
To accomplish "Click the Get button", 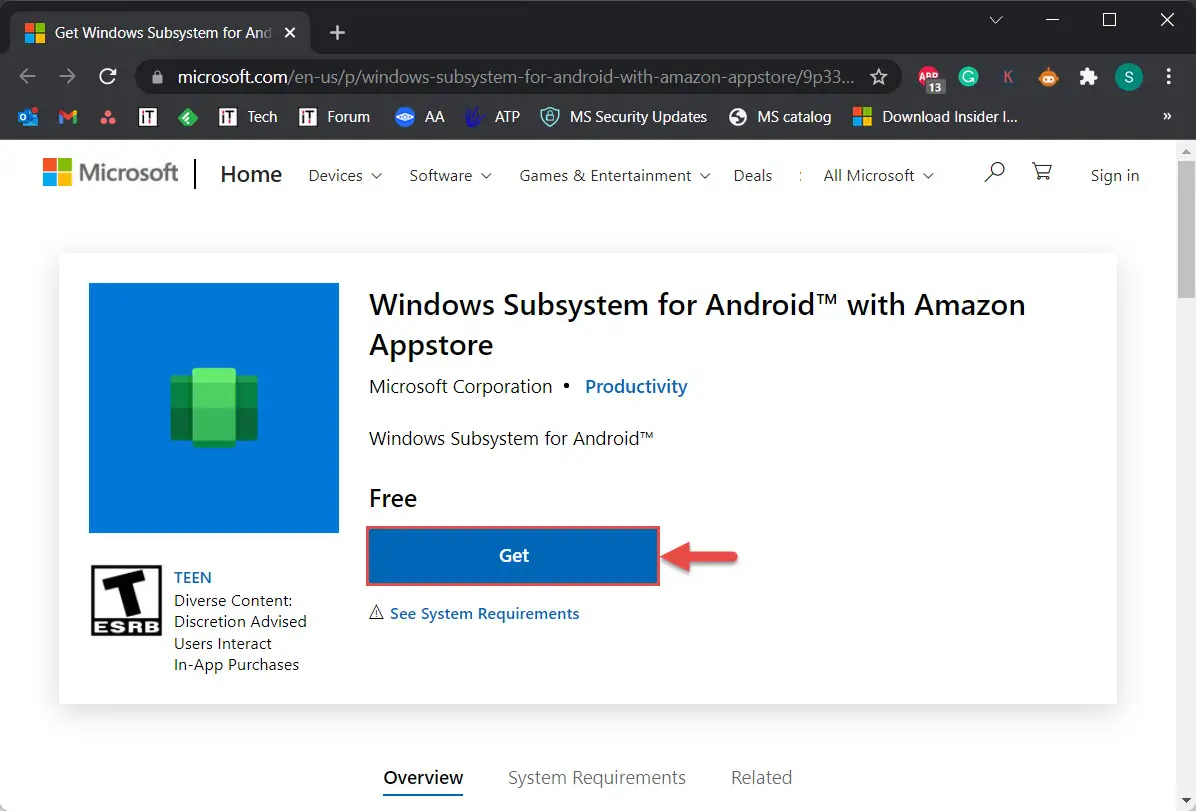I will (x=513, y=556).
